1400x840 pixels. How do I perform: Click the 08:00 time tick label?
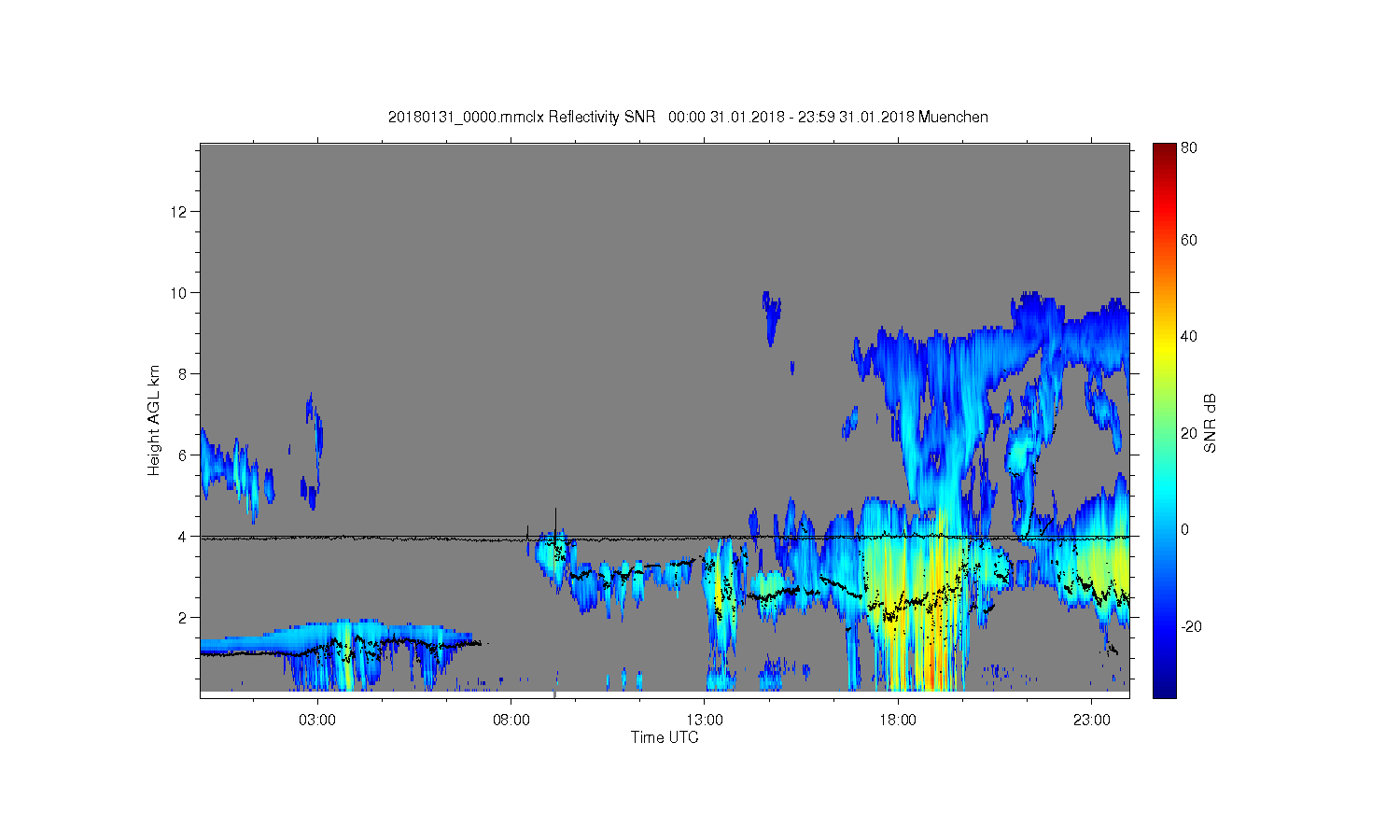511,721
